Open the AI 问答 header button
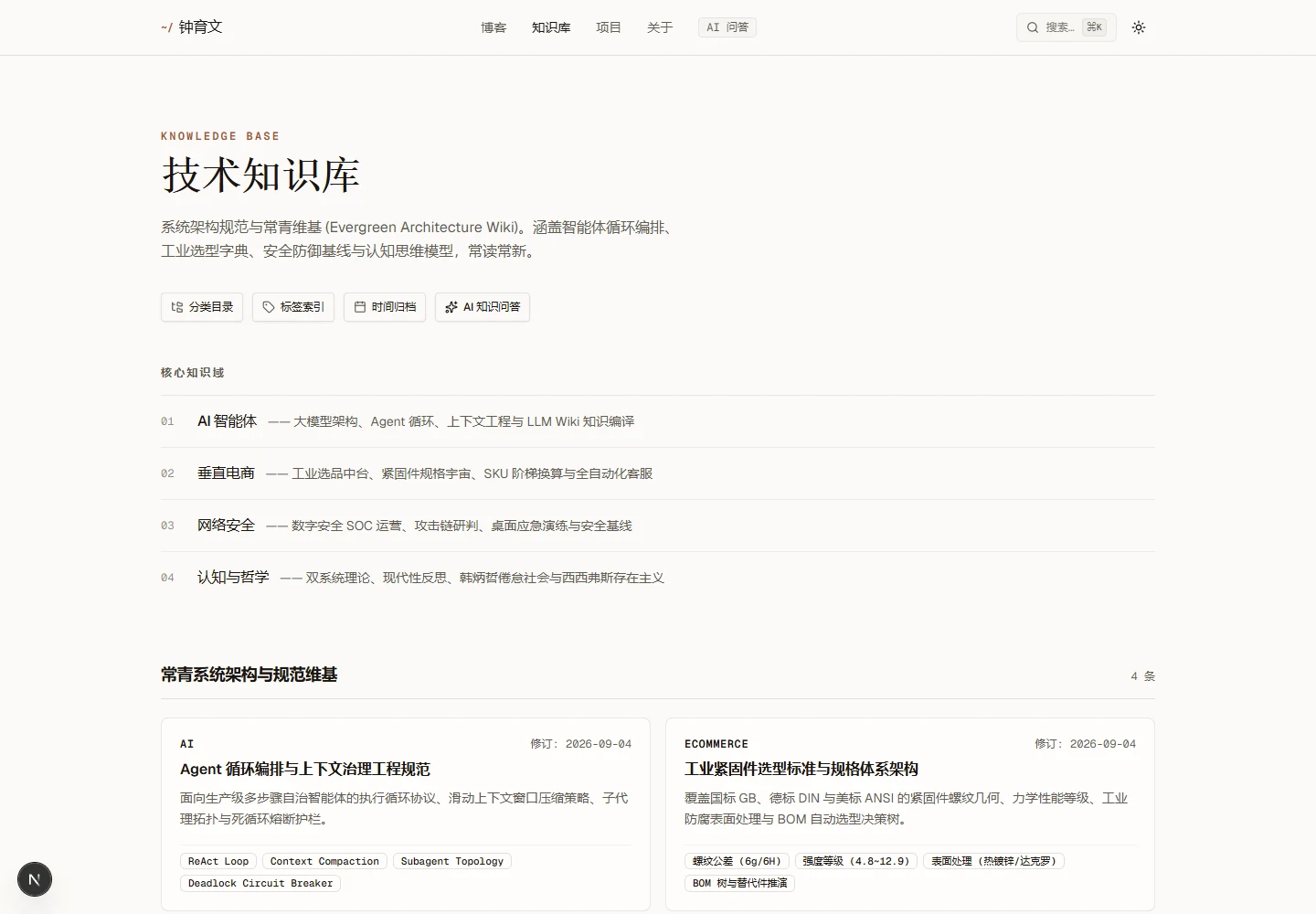The height and width of the screenshot is (914, 1316). (x=727, y=27)
